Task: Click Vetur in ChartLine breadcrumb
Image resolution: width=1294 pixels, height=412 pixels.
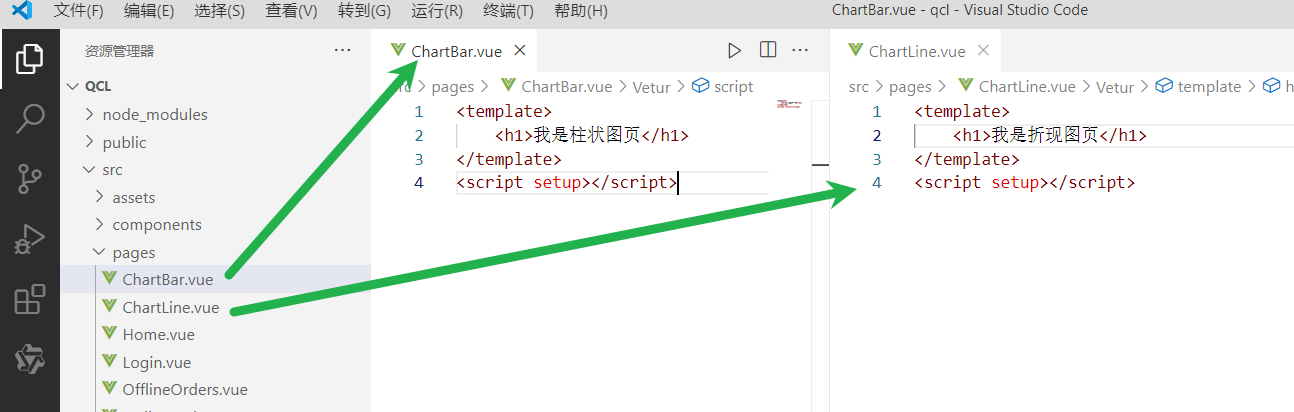Action: (x=1115, y=87)
